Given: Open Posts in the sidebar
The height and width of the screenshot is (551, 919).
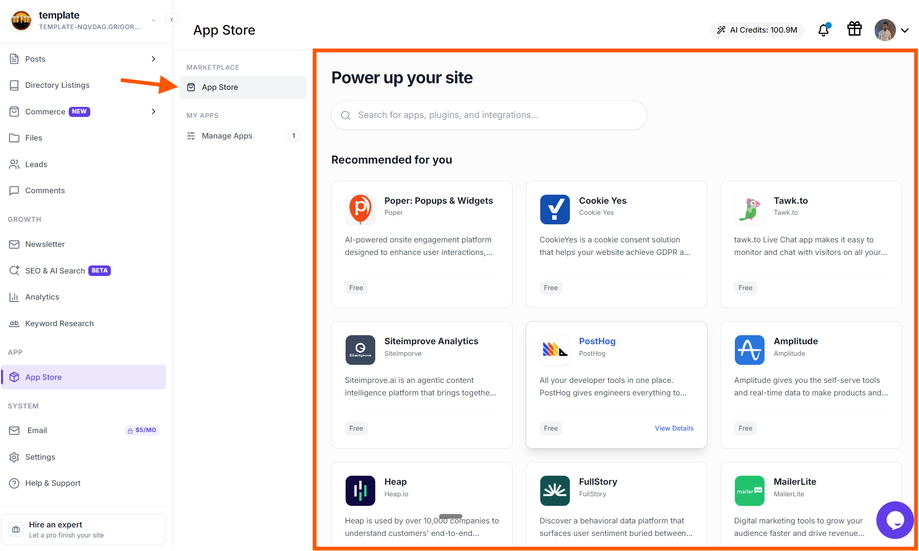Looking at the screenshot, I should [x=35, y=59].
